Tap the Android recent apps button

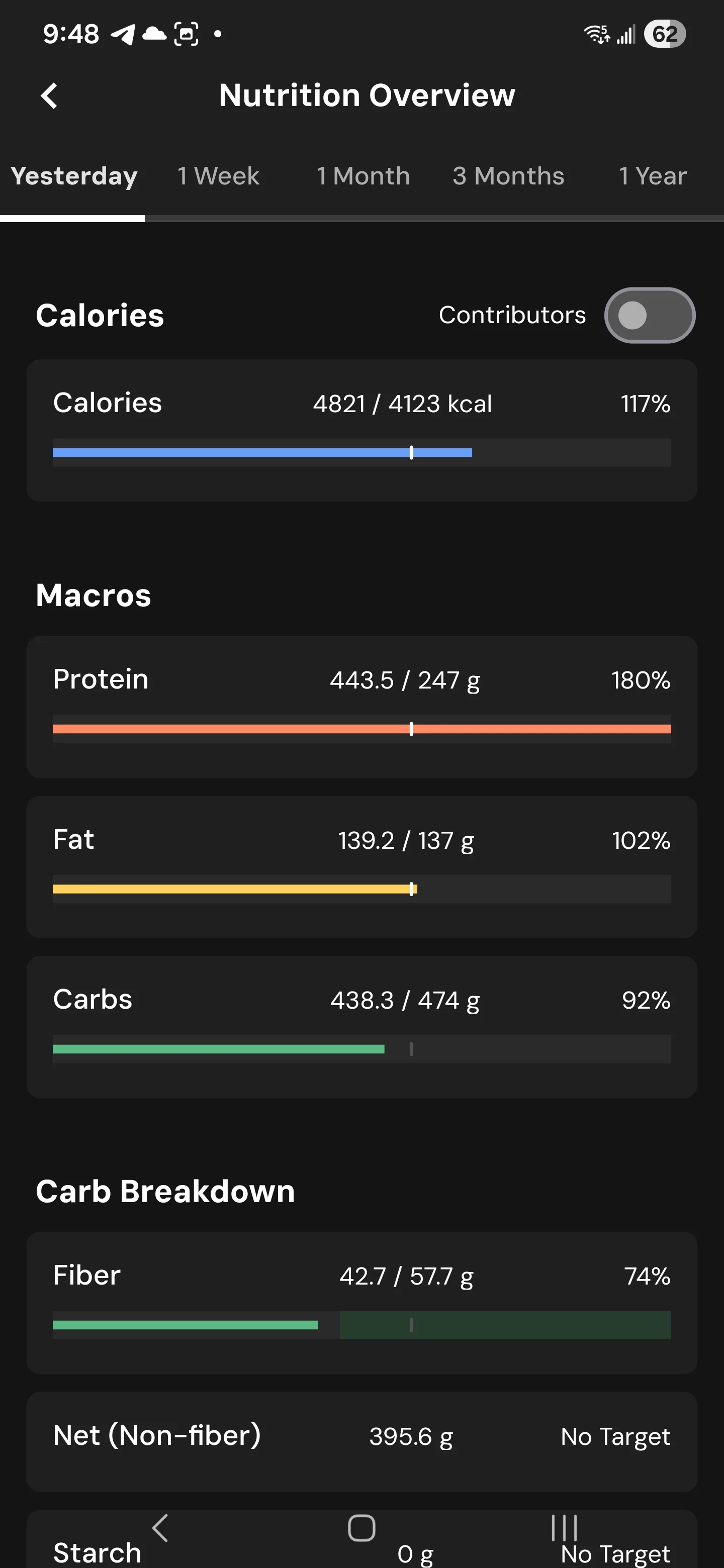click(564, 1528)
